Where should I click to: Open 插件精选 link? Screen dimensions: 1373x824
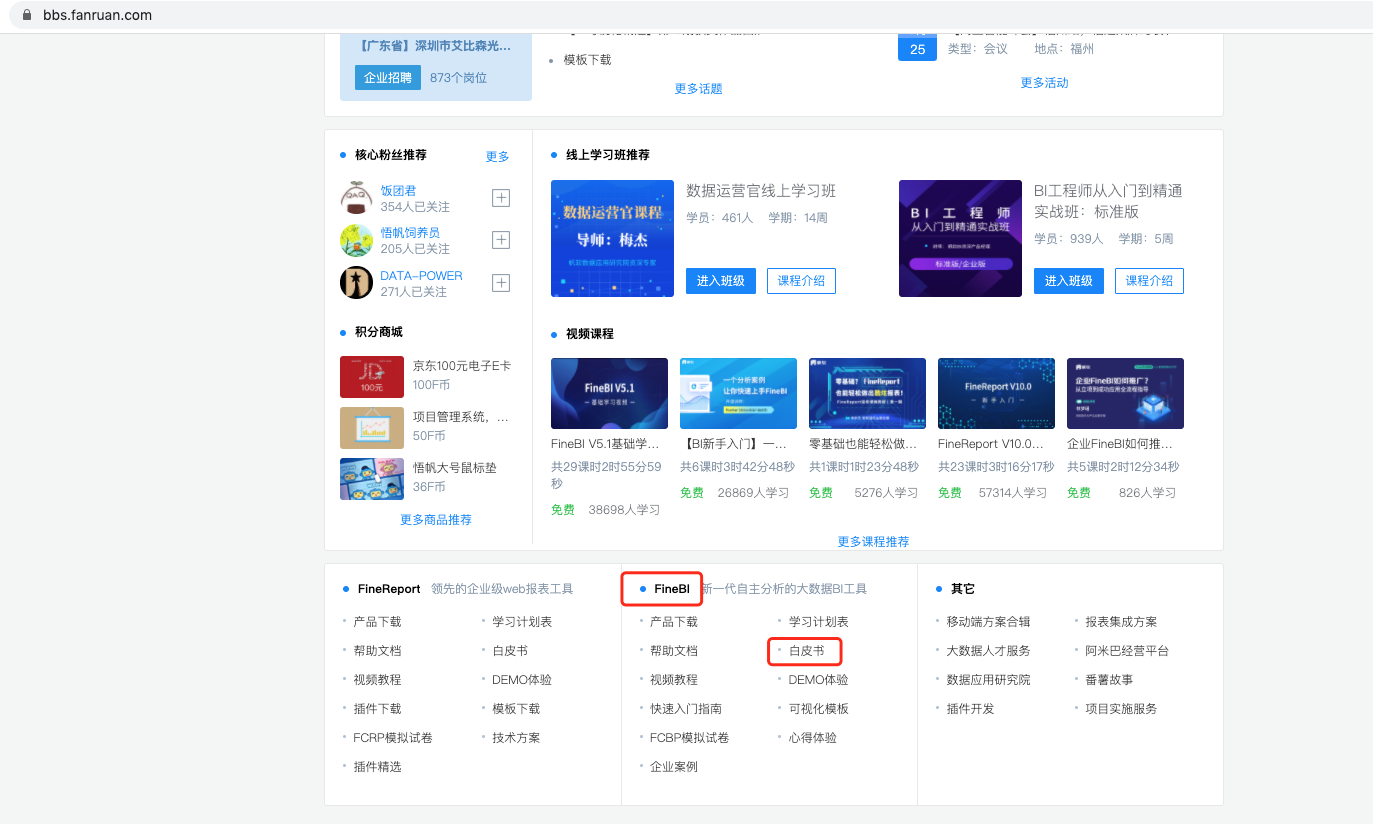click(x=377, y=767)
